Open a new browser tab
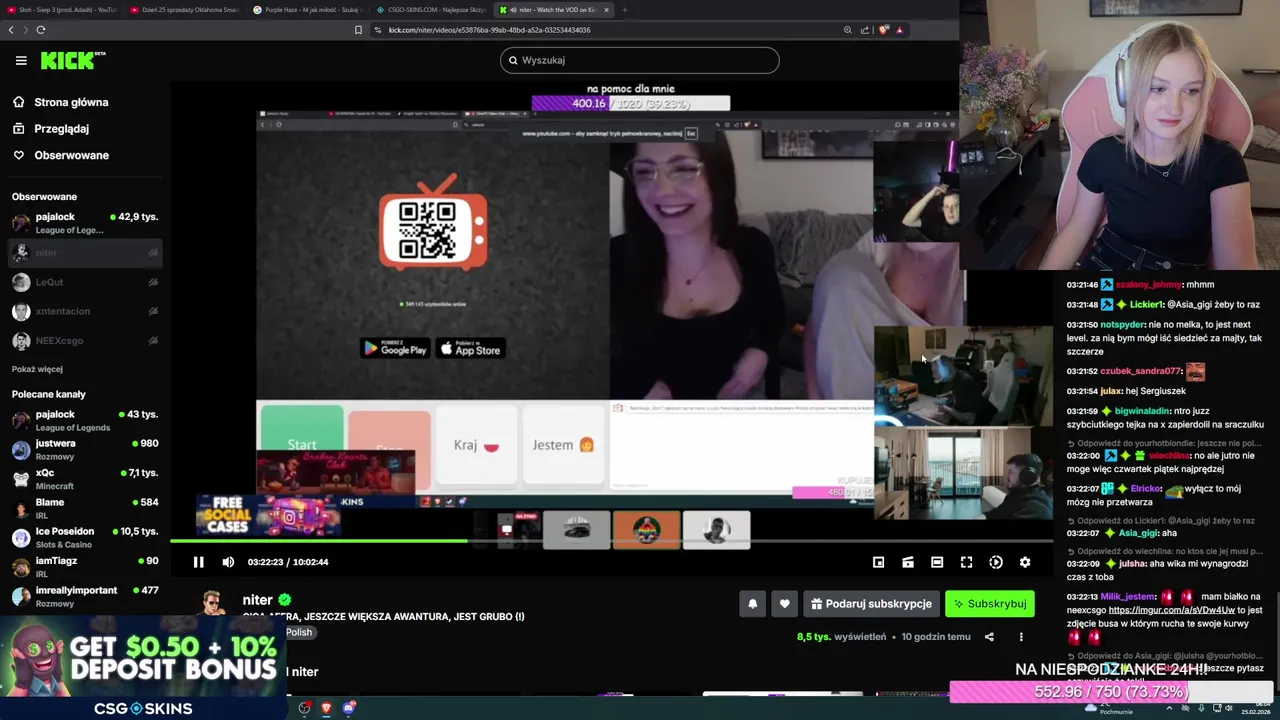The height and width of the screenshot is (720, 1280). pyautogui.click(x=624, y=10)
